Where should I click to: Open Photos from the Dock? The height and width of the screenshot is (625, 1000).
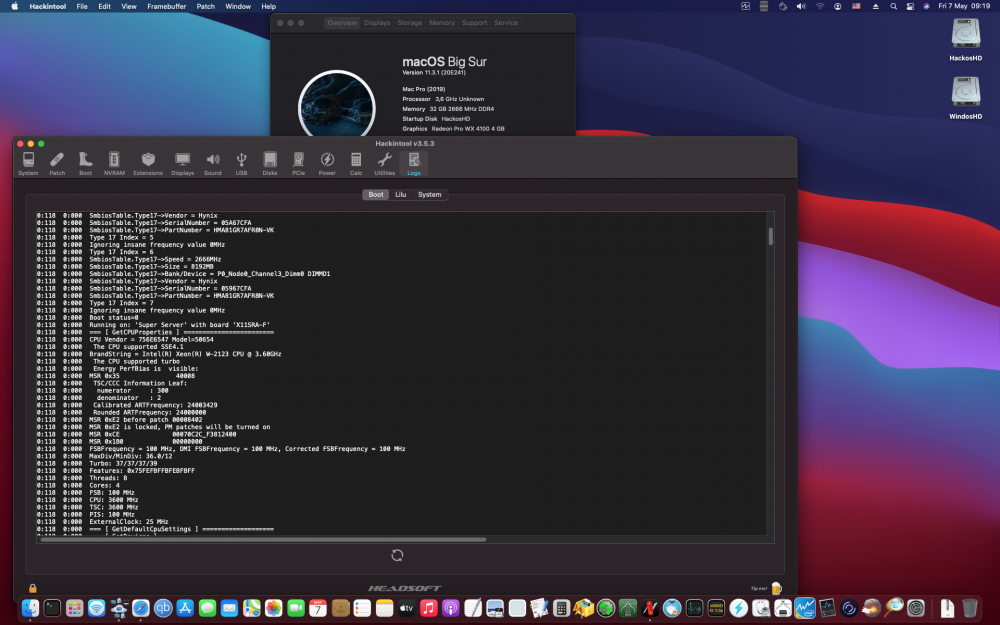coord(274,608)
